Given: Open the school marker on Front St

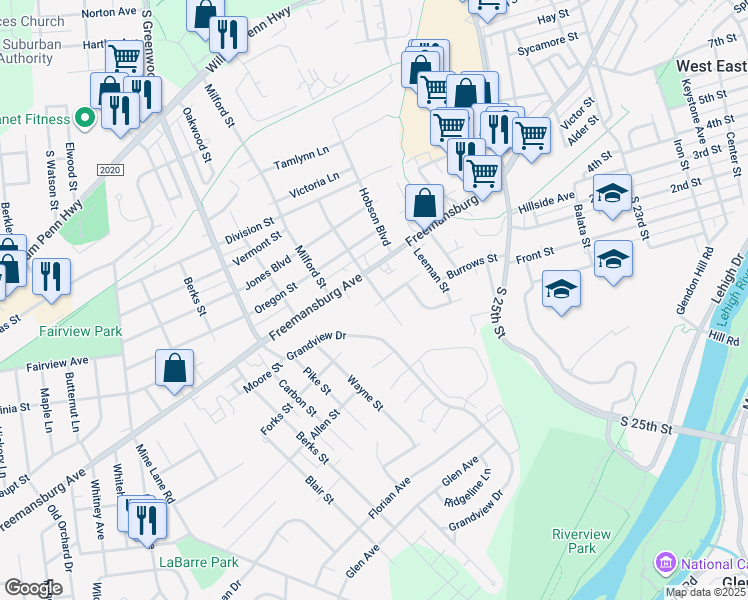Looking at the screenshot, I should tap(612, 260).
